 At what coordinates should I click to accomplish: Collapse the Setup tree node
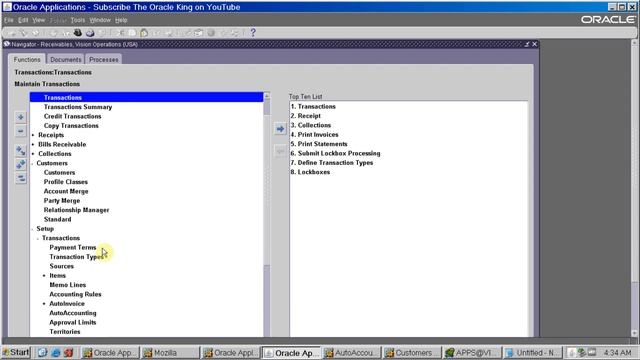(x=33, y=229)
